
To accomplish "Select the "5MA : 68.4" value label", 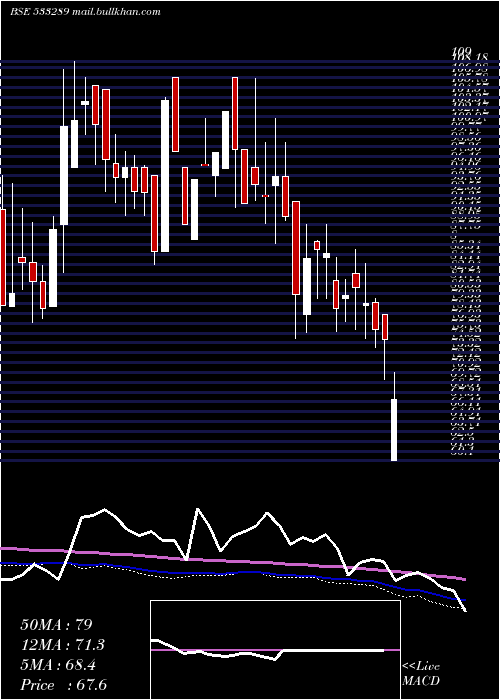I will (x=58, y=665).
